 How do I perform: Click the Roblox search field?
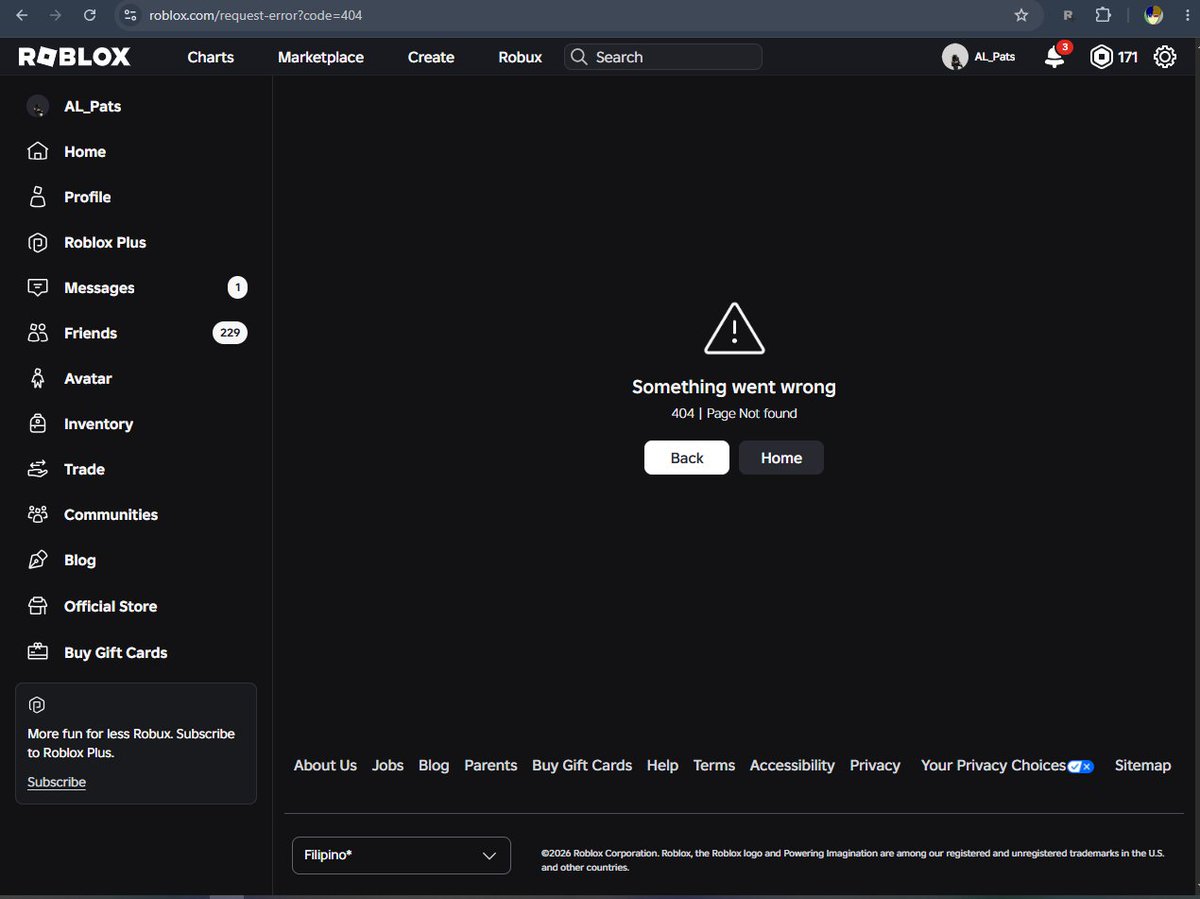pos(663,57)
